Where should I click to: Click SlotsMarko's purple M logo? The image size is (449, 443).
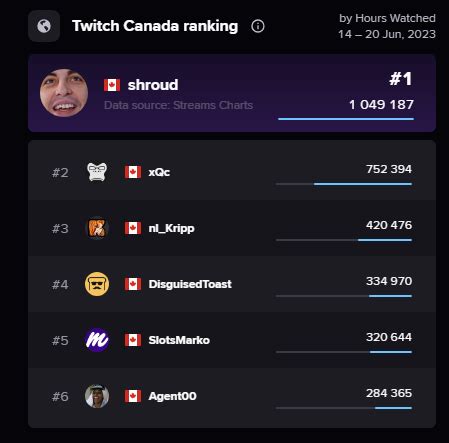[x=97, y=340]
